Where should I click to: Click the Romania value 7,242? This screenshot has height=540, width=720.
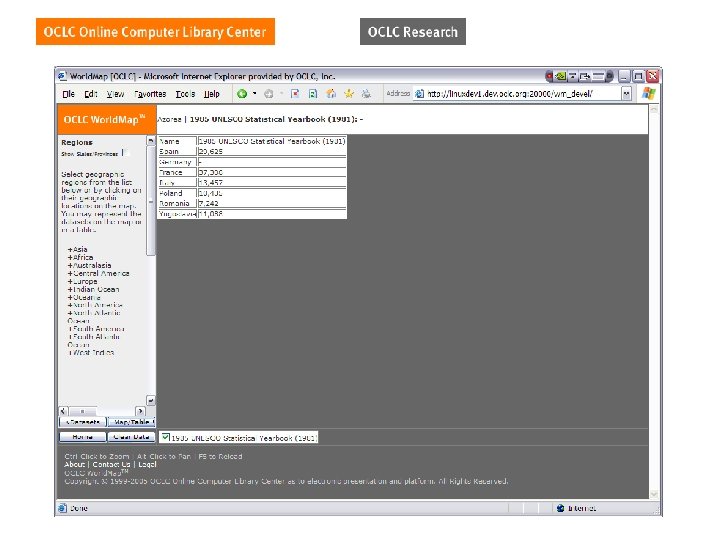(x=209, y=203)
